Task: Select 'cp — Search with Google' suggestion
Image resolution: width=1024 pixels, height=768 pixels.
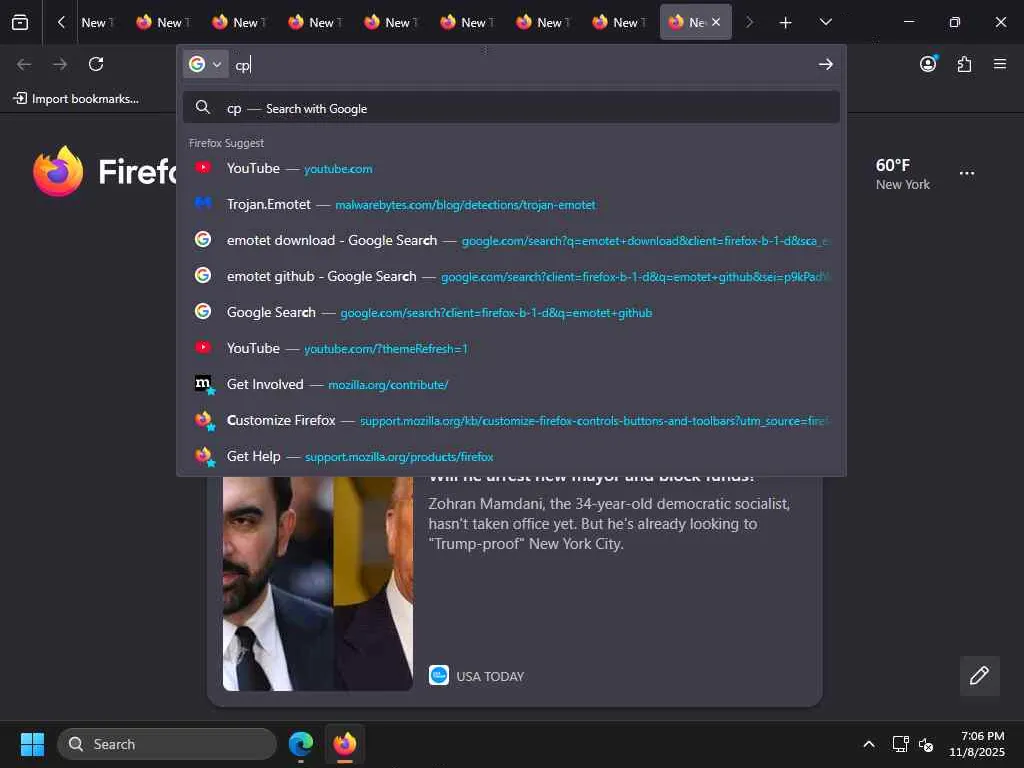Action: pyautogui.click(x=511, y=108)
